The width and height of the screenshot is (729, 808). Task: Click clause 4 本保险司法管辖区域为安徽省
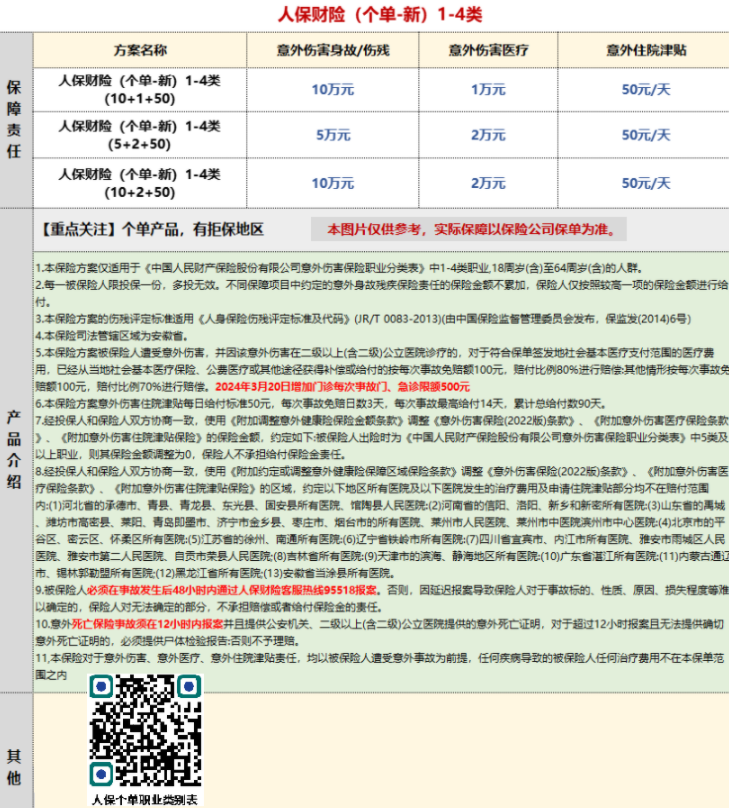[112, 336]
